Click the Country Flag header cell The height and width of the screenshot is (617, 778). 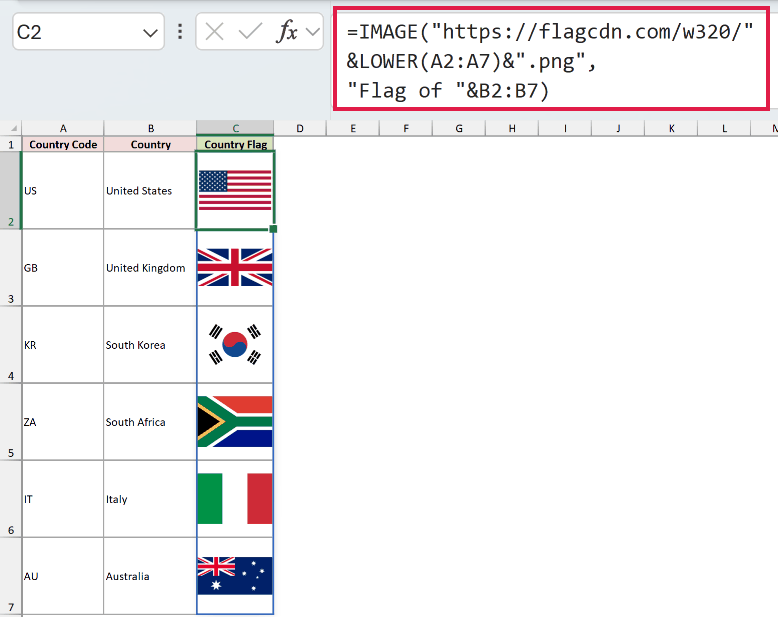235,144
